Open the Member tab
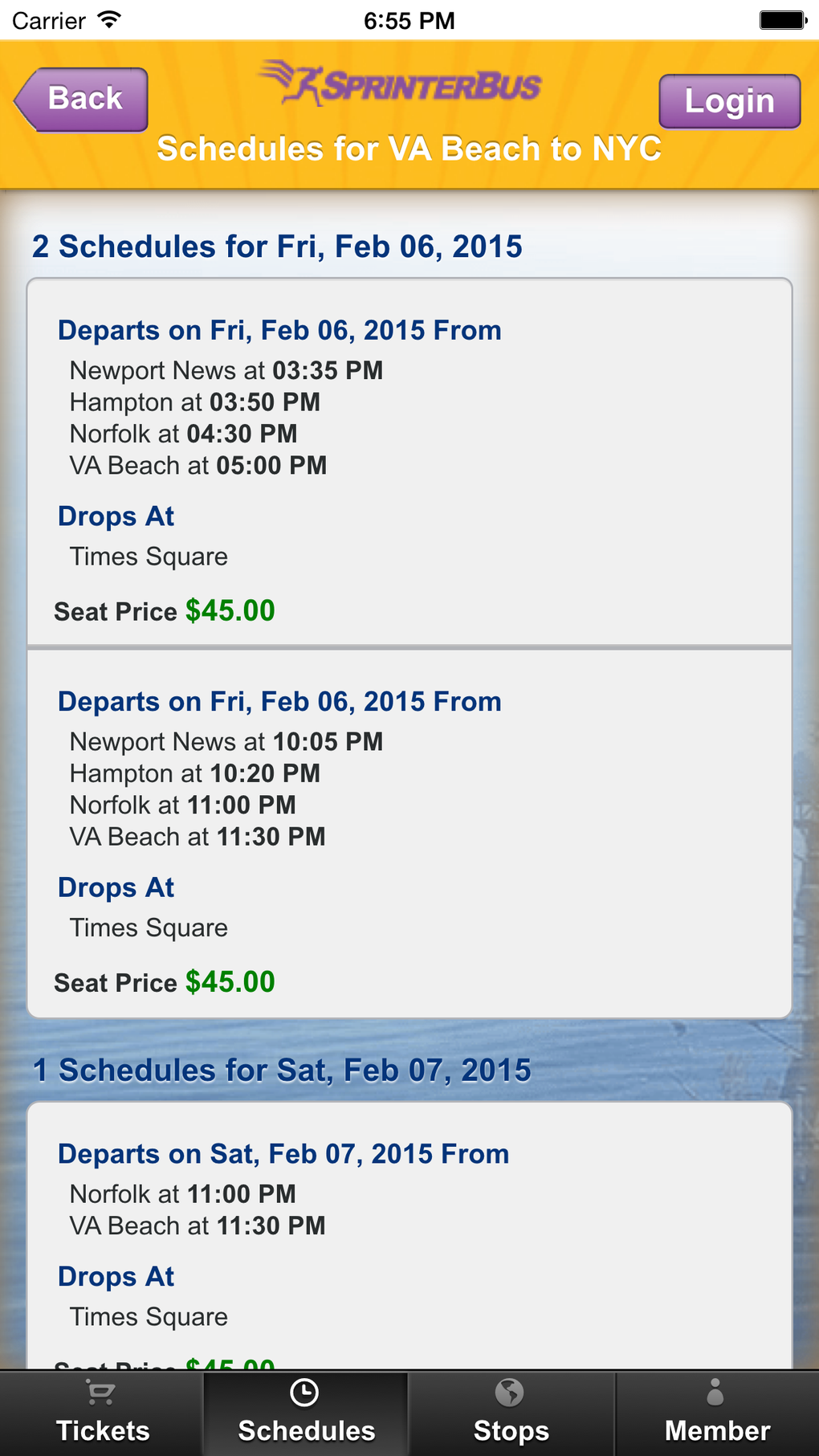This screenshot has height=1456, width=819. coord(717,1413)
